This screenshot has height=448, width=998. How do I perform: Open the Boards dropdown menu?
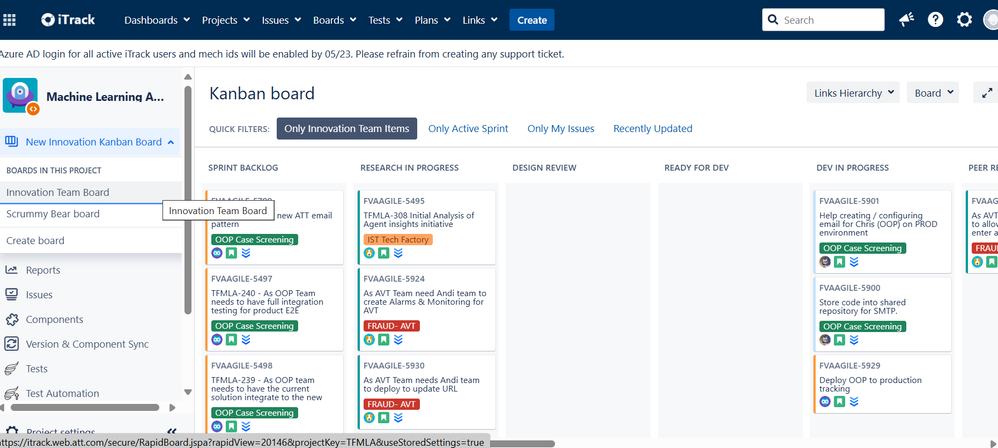pos(335,20)
